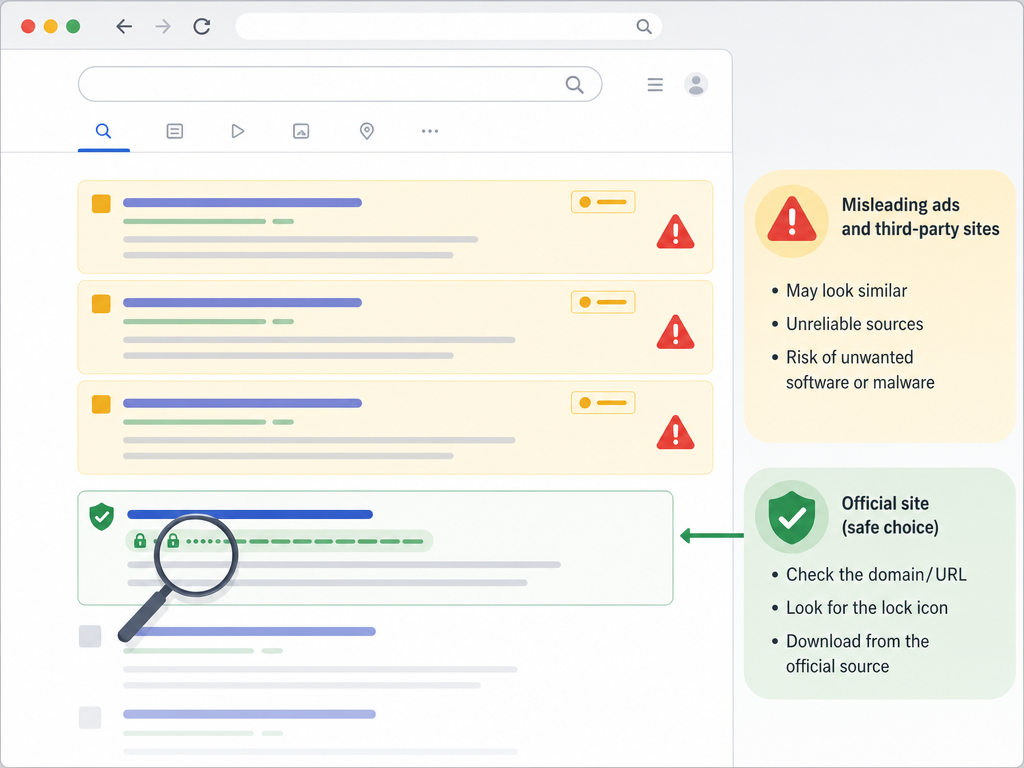Open the hamburger menu icon
Viewport: 1024px width, 768px height.
coord(655,84)
